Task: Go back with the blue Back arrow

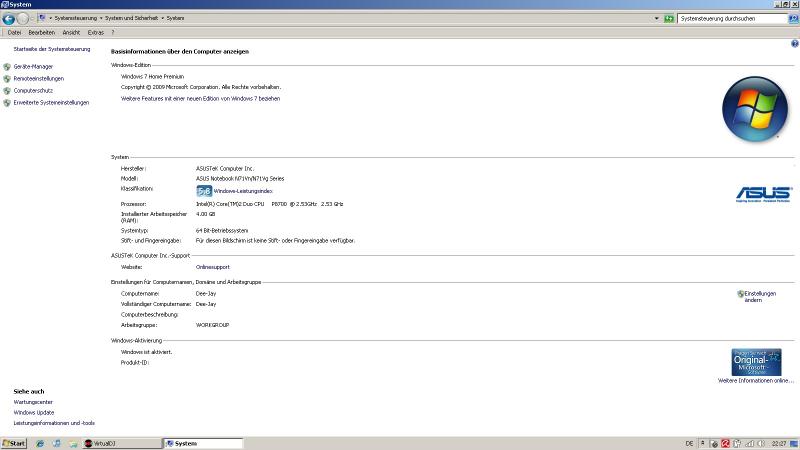Action: (9, 19)
